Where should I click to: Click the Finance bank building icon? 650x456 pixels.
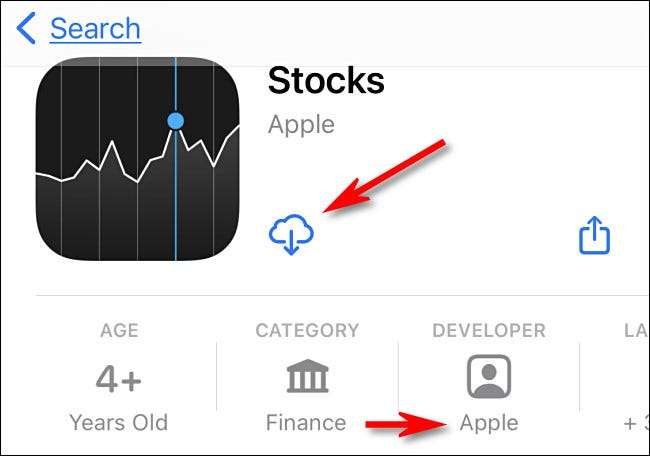coord(307,377)
